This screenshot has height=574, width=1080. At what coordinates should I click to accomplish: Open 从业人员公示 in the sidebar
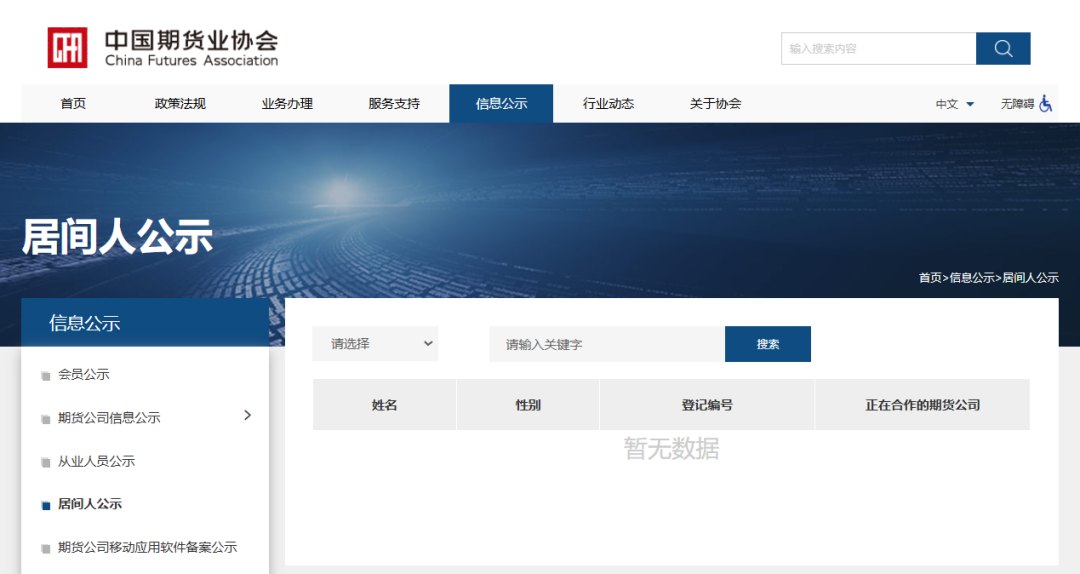96,461
